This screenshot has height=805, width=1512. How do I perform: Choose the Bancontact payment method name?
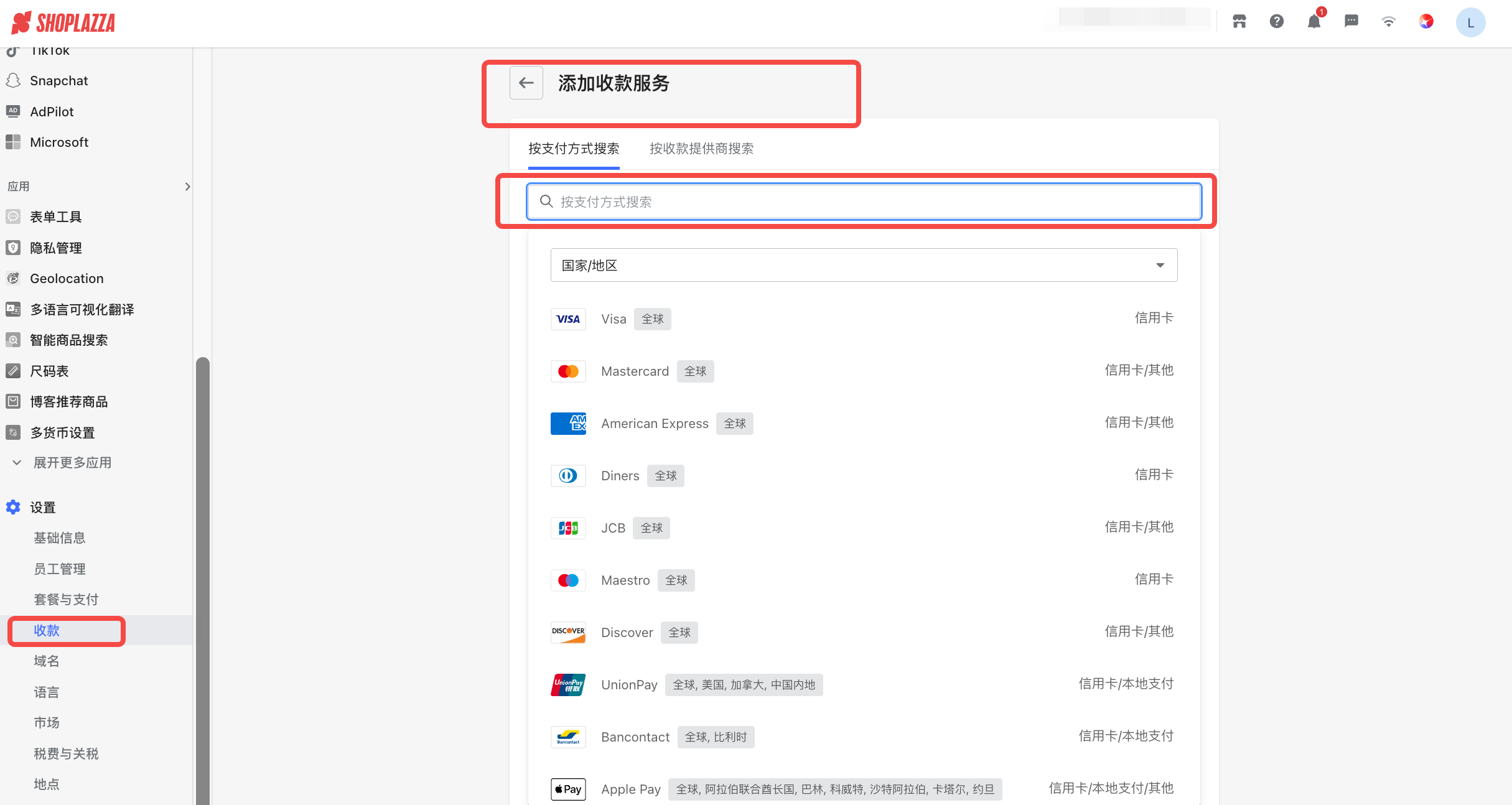coord(635,737)
